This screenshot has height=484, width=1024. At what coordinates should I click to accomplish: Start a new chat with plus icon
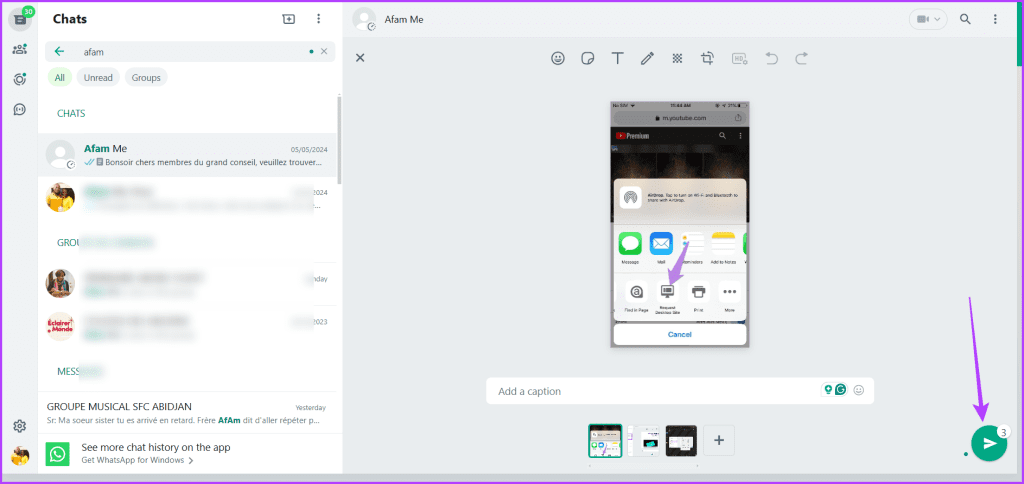tap(289, 19)
